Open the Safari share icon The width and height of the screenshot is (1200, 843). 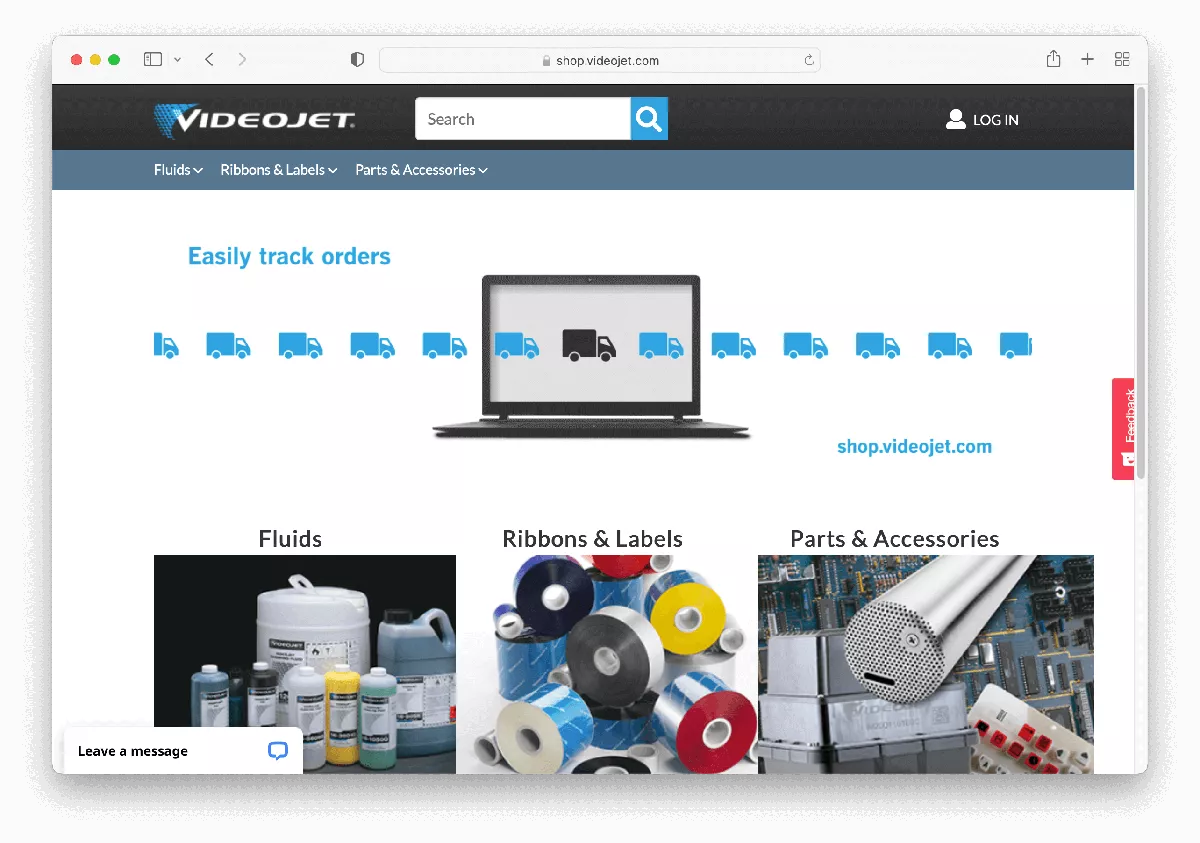[x=1053, y=60]
